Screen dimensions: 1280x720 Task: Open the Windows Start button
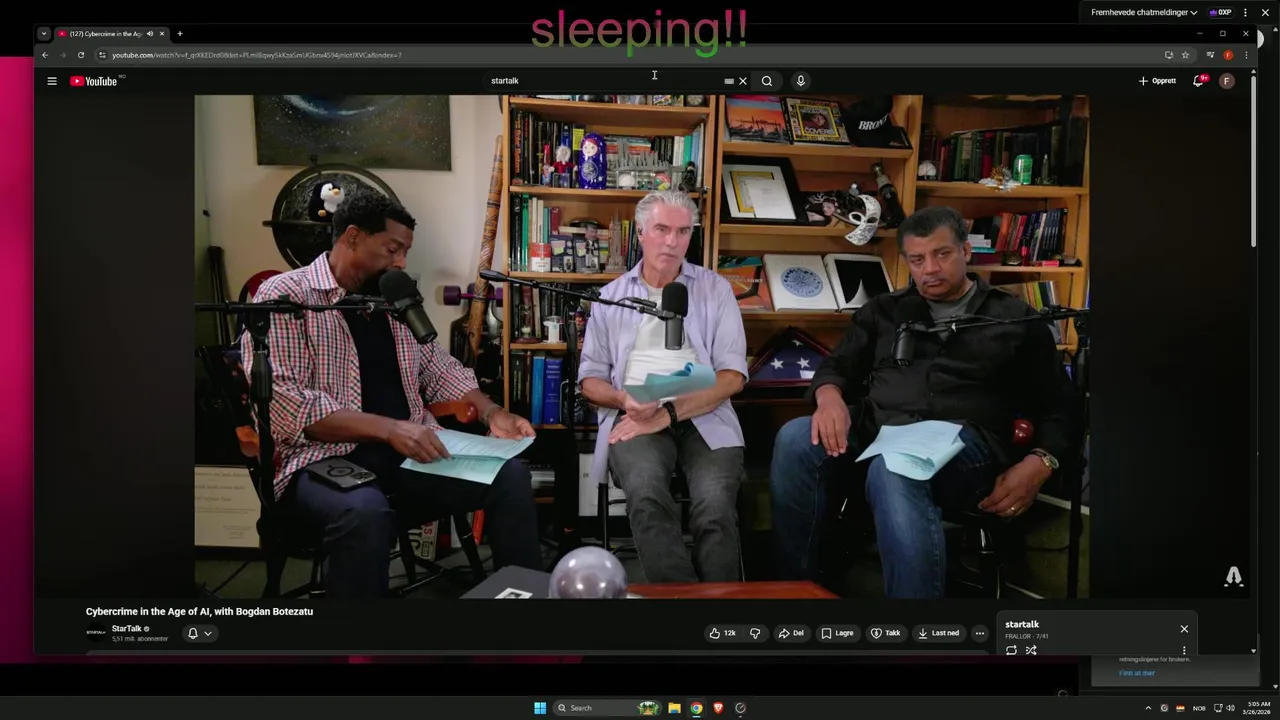pos(540,708)
